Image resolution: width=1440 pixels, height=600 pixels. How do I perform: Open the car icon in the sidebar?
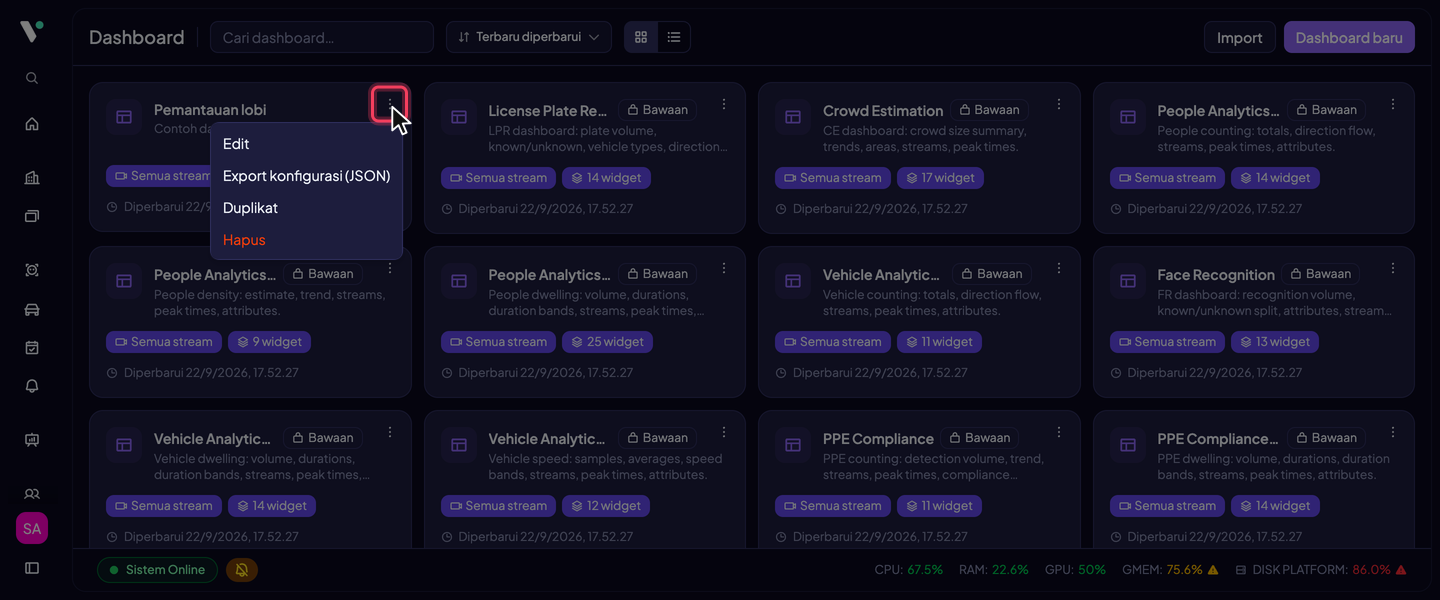pos(32,309)
